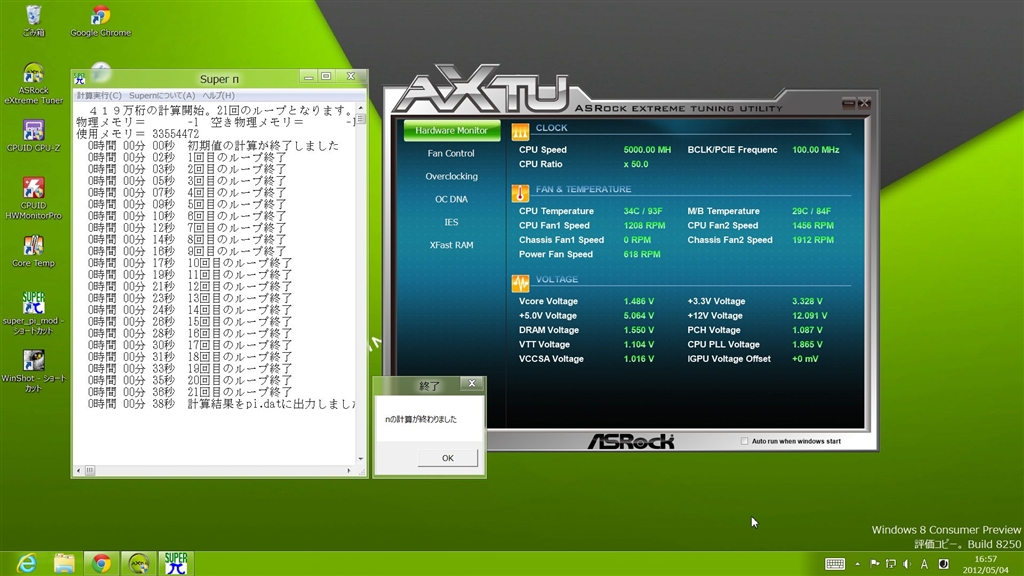Enable Auto run when windows start
Viewport: 1024px width, 576px height.
745,441
